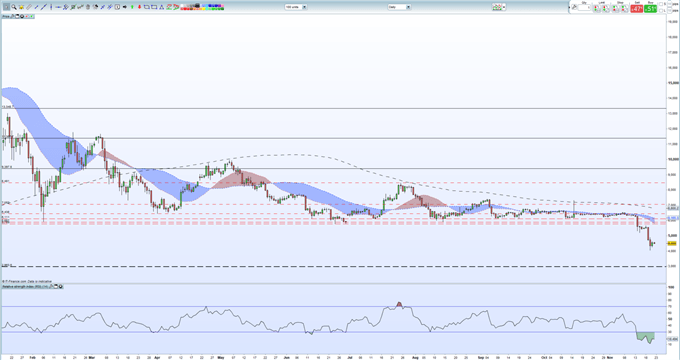Select the triangle shape drawing tool
Screen dimensions: 680x360
pyautogui.click(x=161, y=7)
